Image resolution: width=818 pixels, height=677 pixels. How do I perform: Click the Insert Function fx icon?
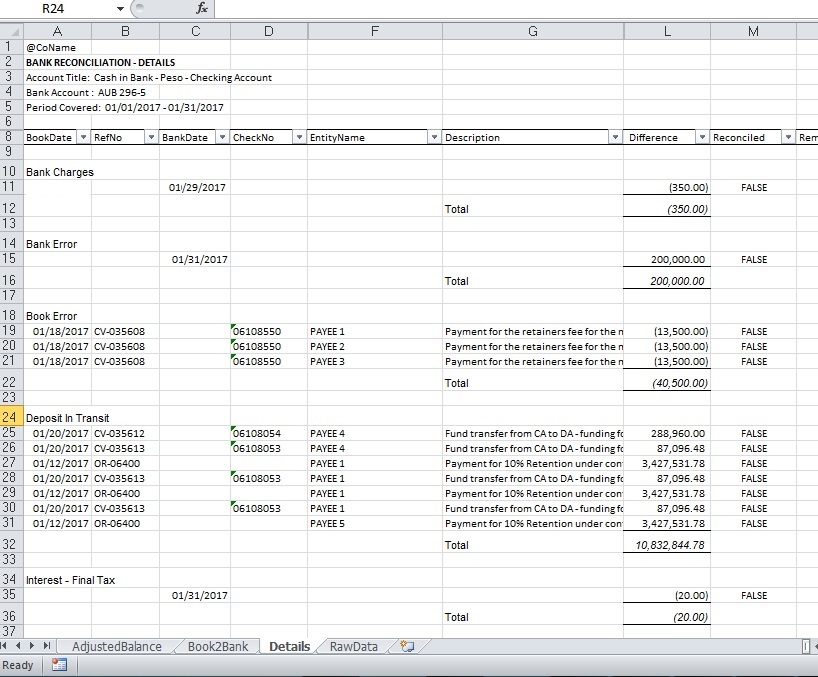tap(202, 8)
